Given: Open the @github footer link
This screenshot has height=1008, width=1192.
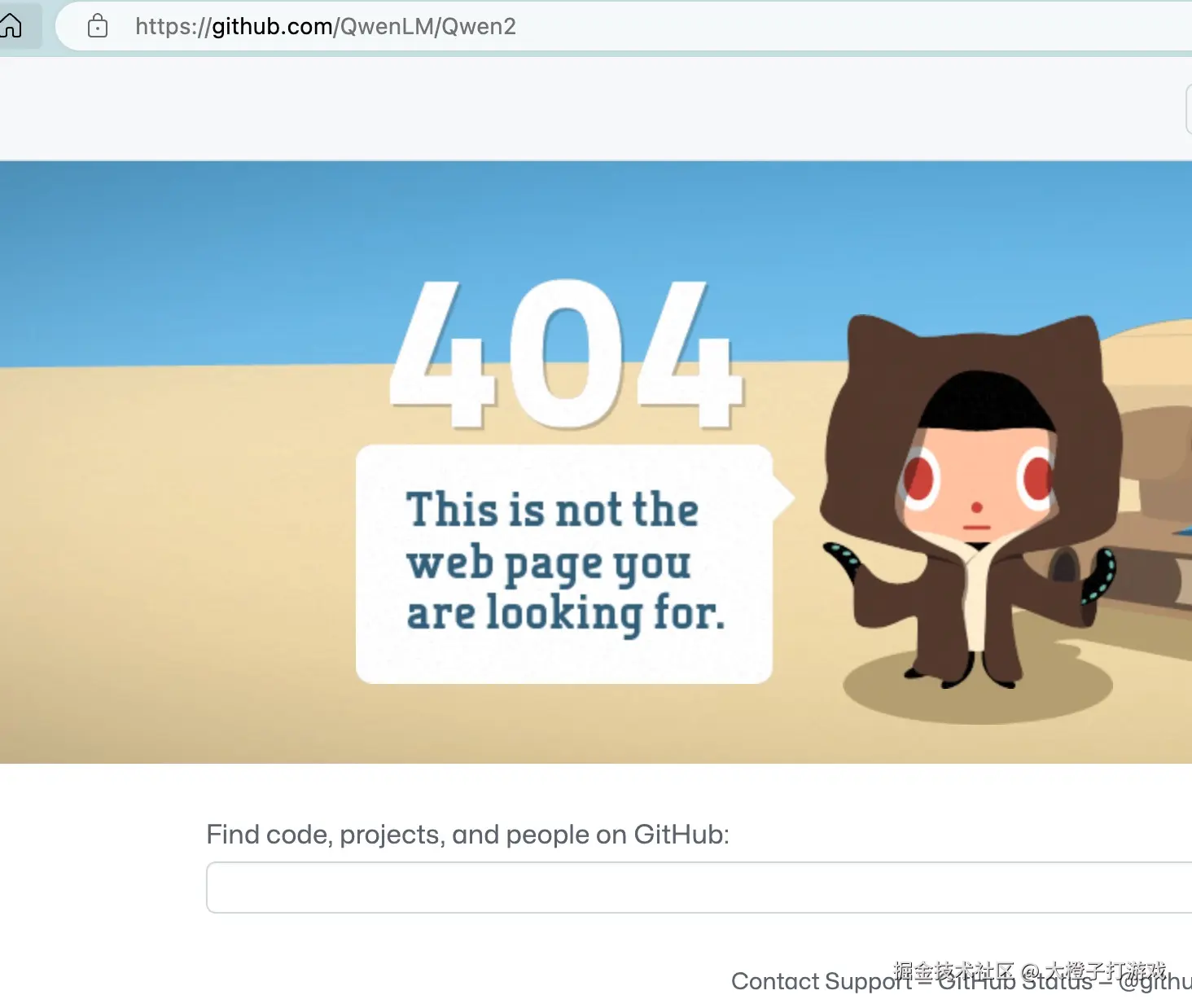Looking at the screenshot, I should [x=1155, y=981].
